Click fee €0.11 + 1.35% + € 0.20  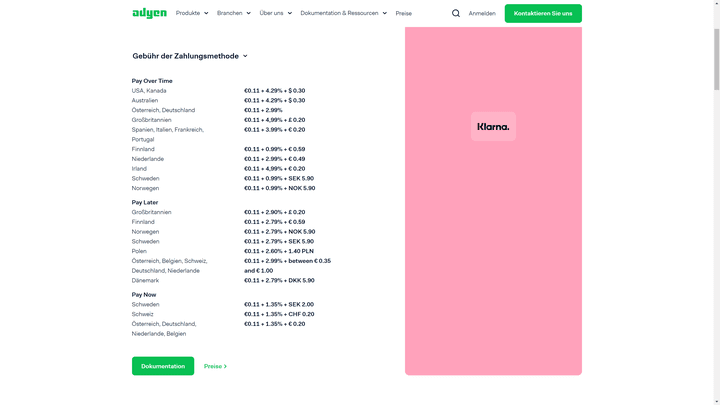(275, 324)
